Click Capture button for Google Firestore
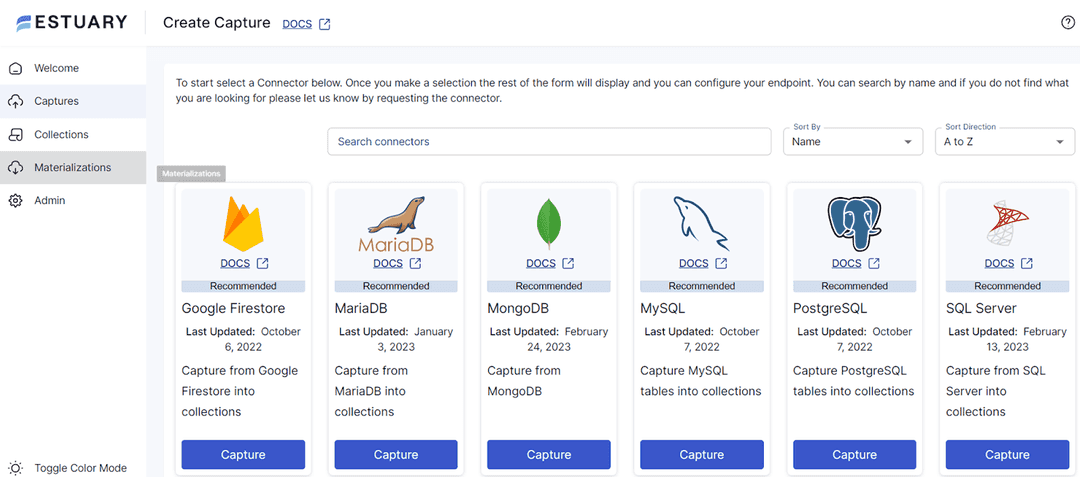The image size is (1080, 477). [x=243, y=454]
